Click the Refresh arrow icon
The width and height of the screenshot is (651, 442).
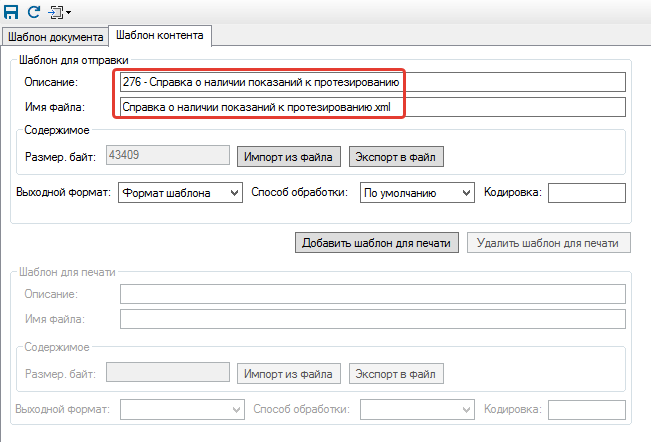tap(34, 12)
